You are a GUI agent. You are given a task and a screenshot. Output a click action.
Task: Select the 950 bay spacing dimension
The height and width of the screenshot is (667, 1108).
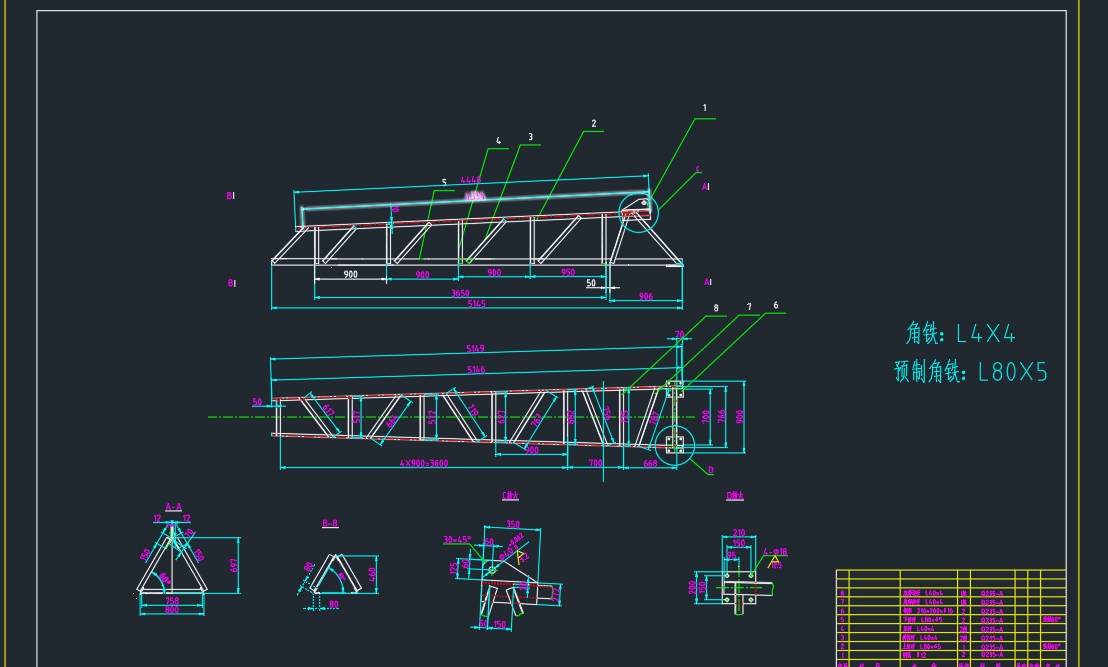568,273
